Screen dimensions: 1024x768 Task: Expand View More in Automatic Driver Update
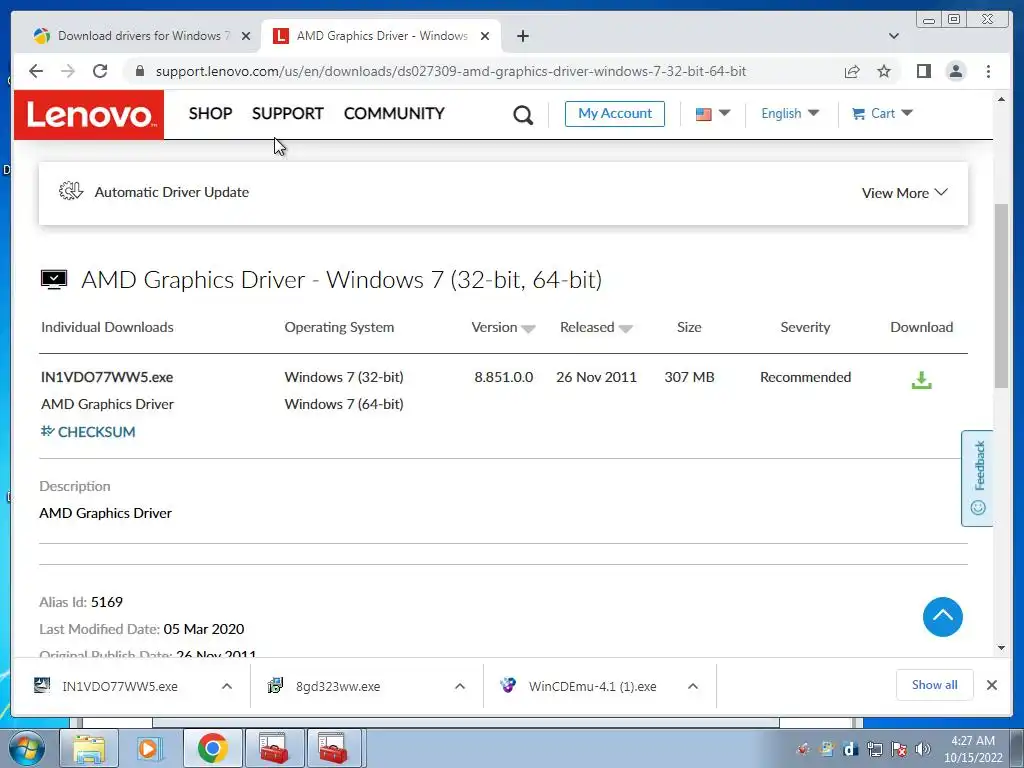[x=904, y=193]
